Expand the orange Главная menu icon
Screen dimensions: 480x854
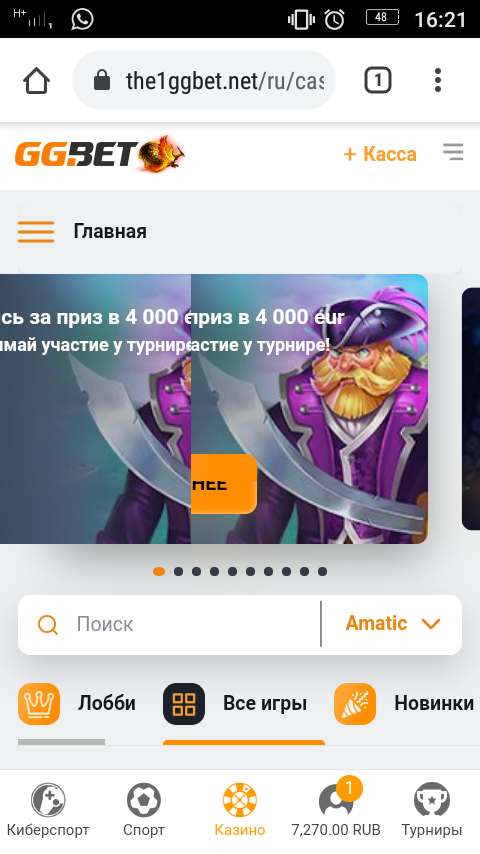coord(36,231)
